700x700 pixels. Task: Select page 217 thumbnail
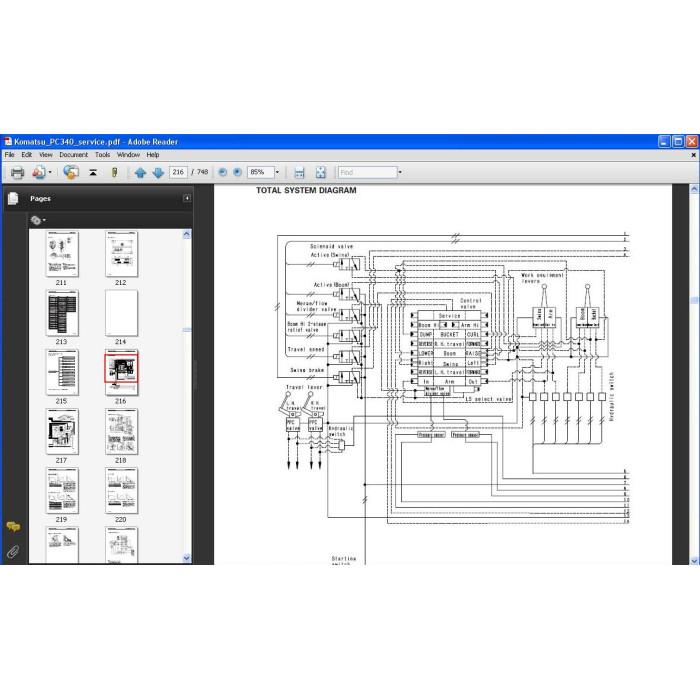coord(62,432)
